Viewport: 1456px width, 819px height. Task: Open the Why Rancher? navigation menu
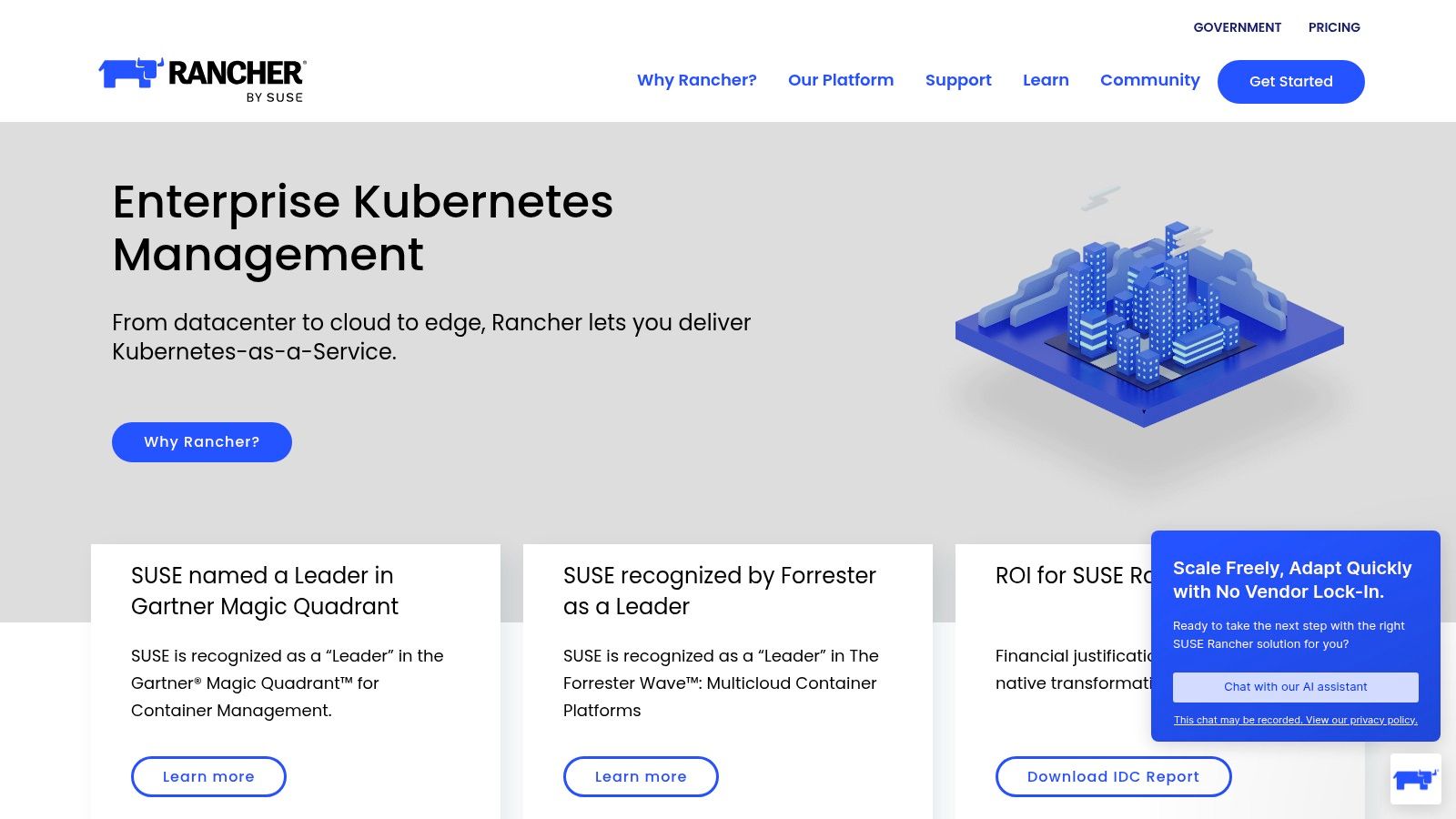click(x=697, y=80)
